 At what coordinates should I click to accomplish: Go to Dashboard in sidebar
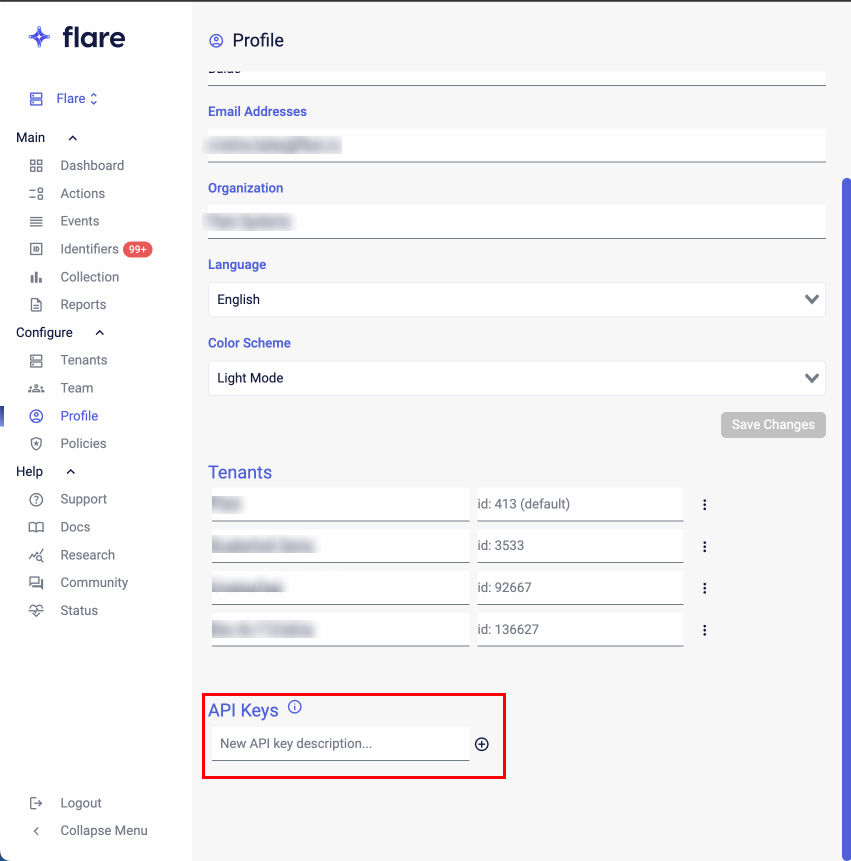coord(91,166)
